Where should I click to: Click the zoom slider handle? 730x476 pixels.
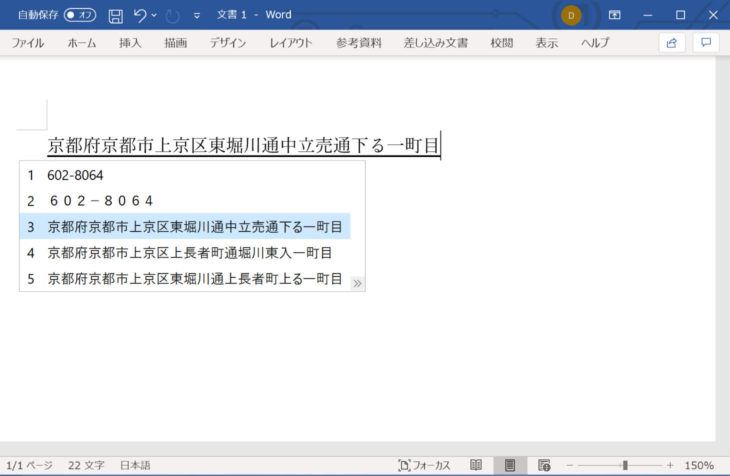pos(625,465)
